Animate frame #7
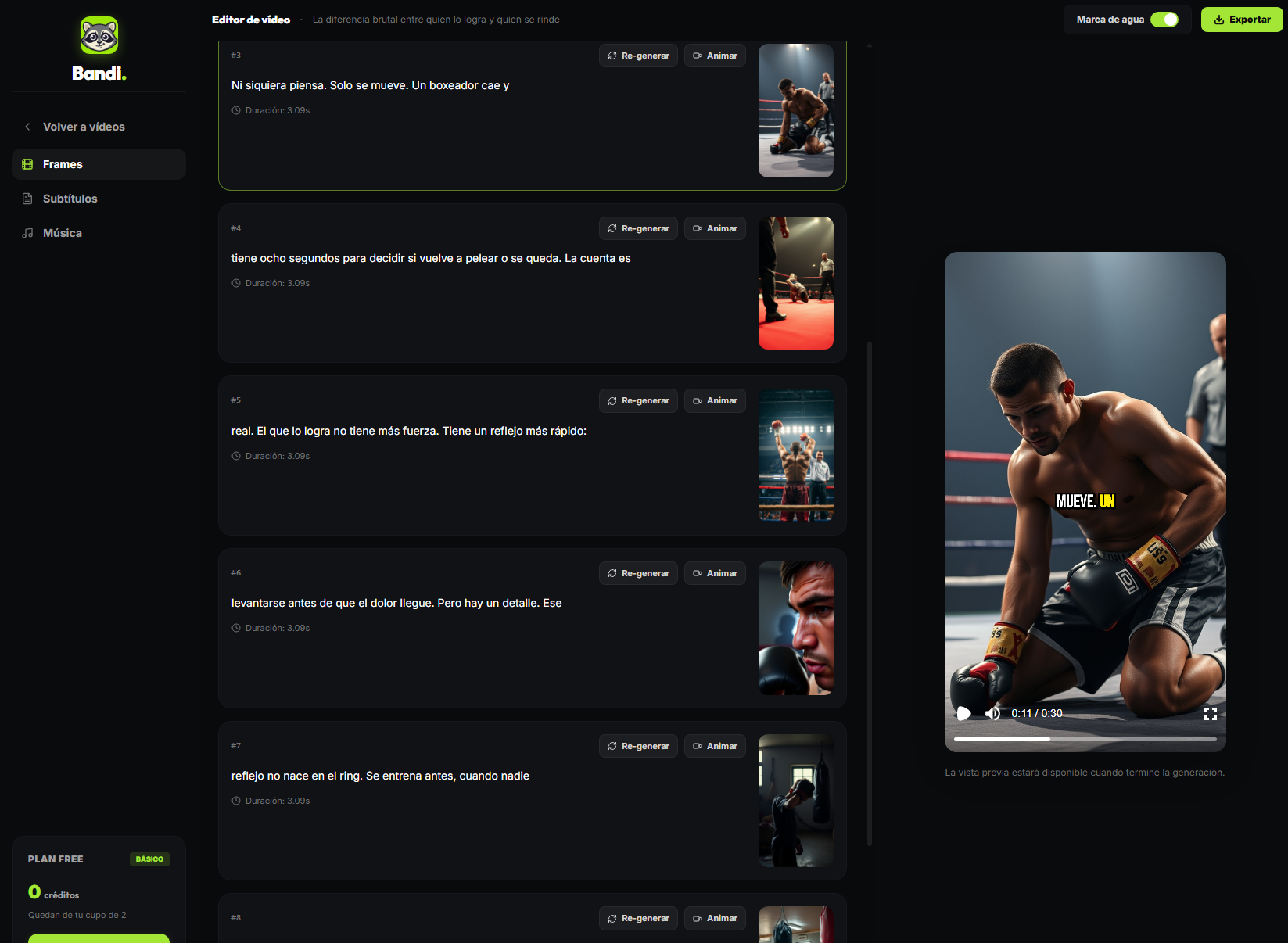 coord(715,746)
